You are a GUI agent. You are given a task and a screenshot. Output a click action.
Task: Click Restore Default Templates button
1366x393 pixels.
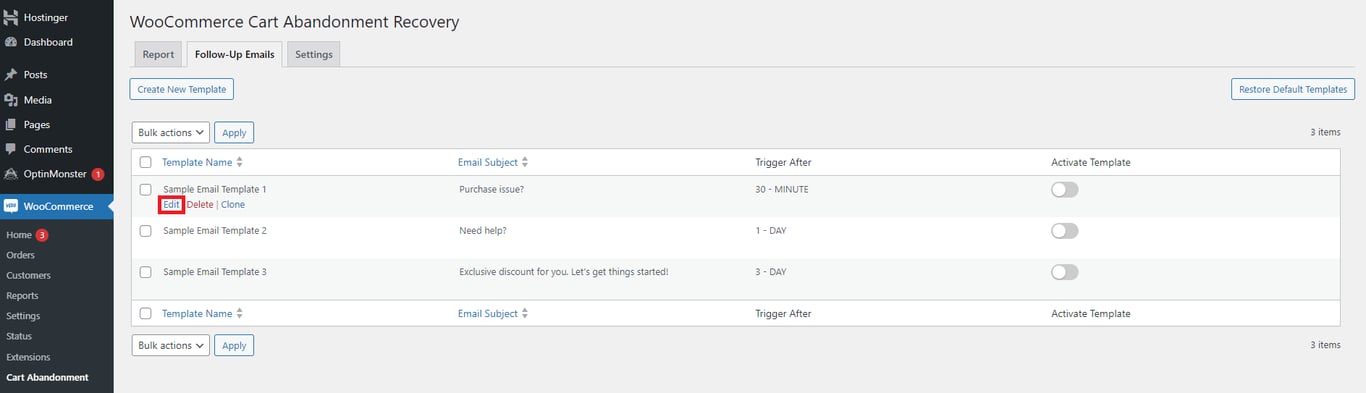[1292, 89]
